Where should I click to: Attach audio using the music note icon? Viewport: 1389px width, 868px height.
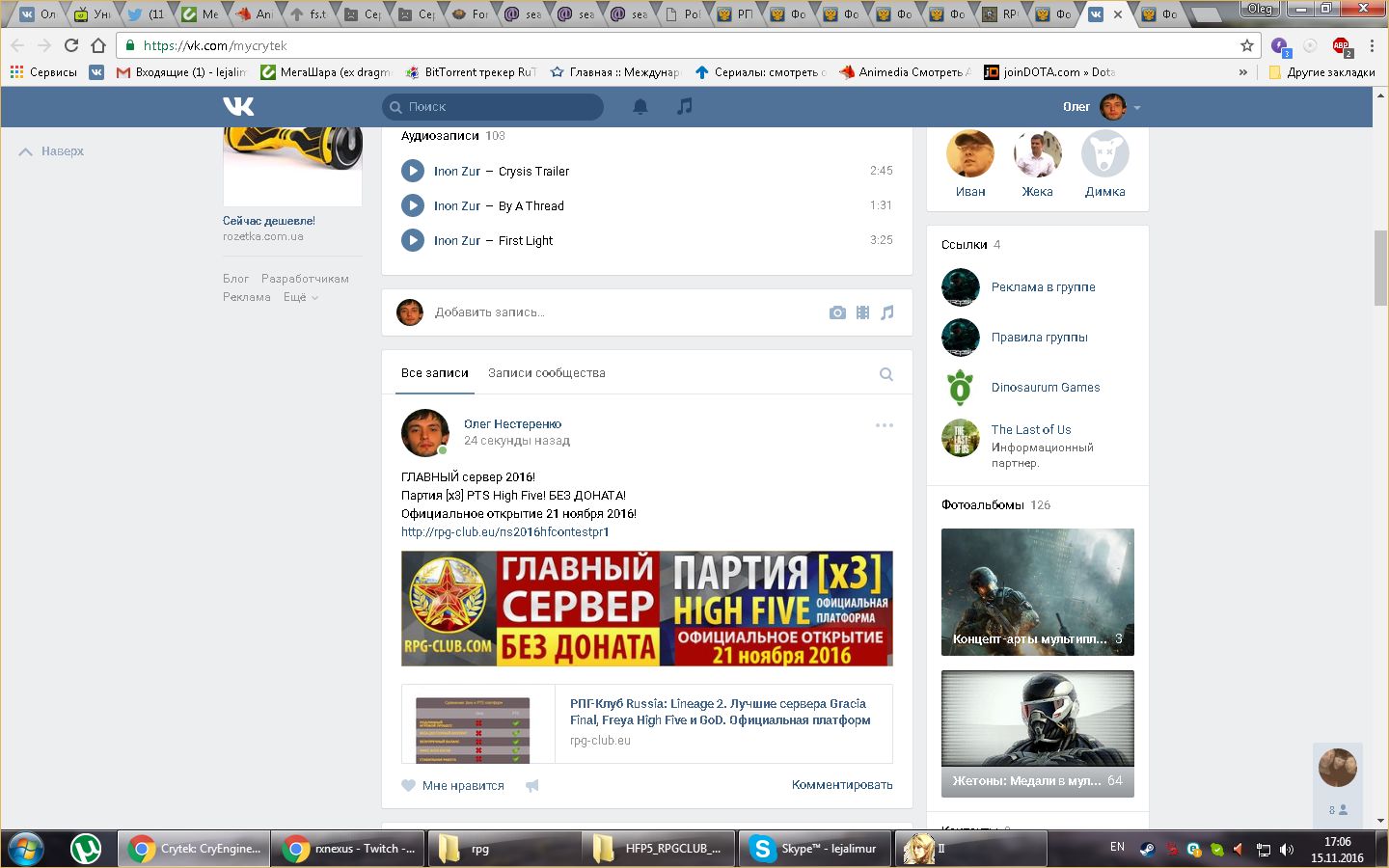coord(887,312)
